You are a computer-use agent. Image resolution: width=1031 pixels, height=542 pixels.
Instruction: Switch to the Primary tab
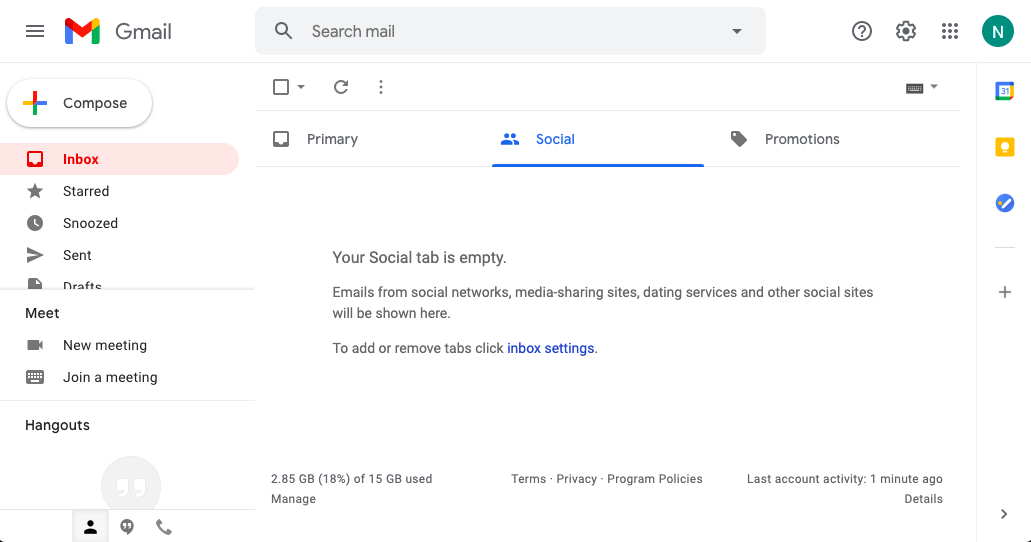[x=332, y=139]
